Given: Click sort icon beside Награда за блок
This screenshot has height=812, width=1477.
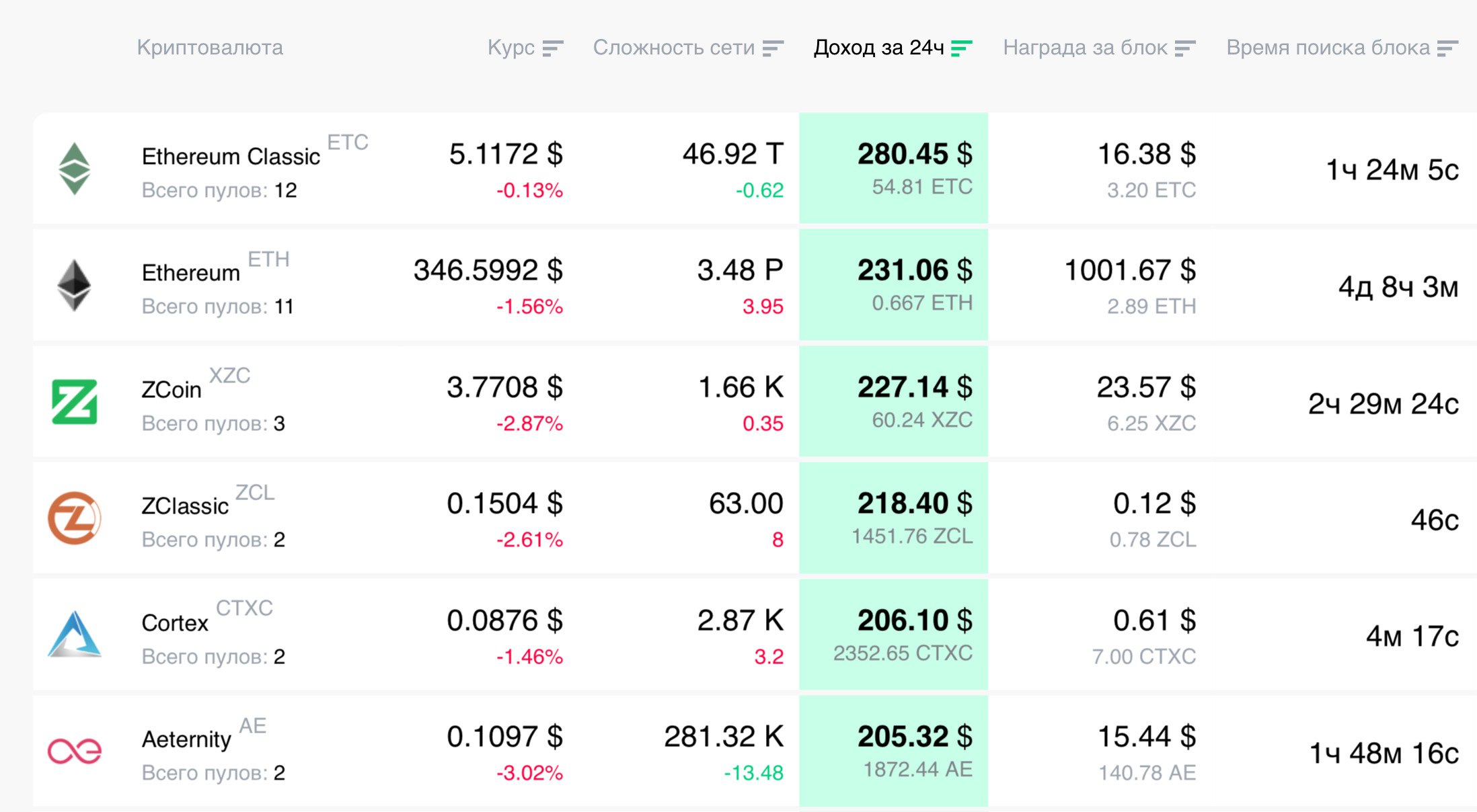Looking at the screenshot, I should (x=1185, y=48).
